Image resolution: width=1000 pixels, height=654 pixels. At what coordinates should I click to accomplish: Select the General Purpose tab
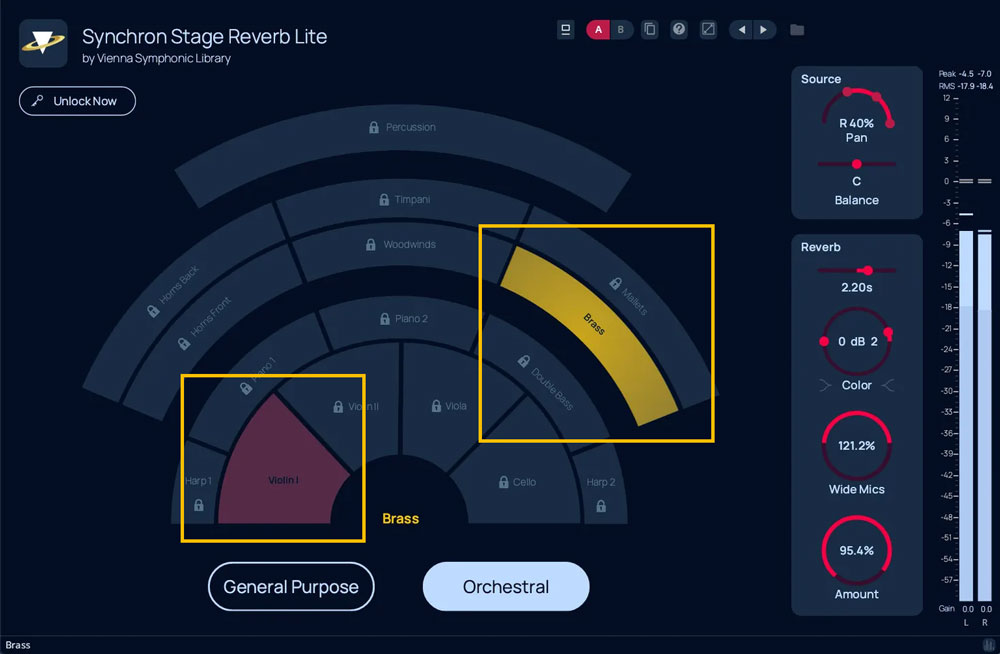pyautogui.click(x=291, y=587)
